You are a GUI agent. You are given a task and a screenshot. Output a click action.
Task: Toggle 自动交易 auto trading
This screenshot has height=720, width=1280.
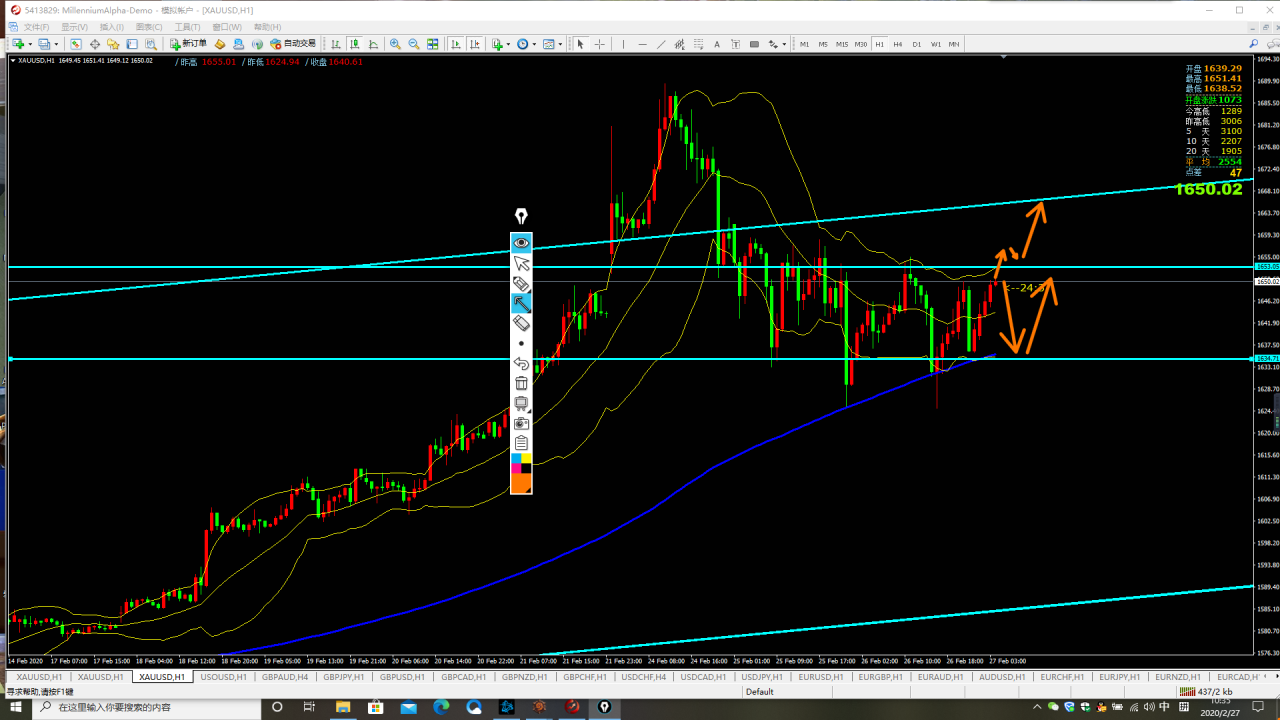[293, 44]
